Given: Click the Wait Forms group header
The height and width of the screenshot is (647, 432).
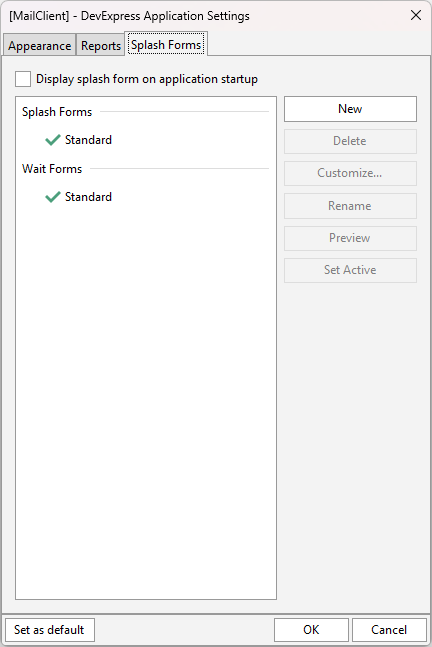Looking at the screenshot, I should (52, 169).
